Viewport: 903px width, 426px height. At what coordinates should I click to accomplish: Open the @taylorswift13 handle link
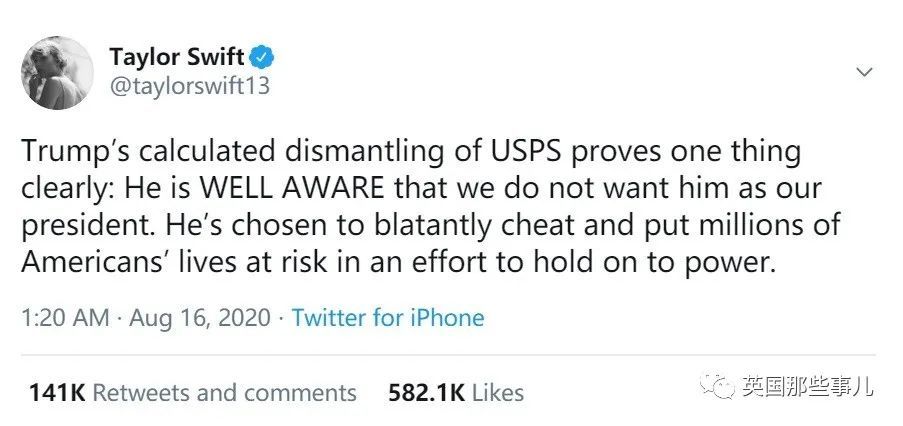click(x=189, y=86)
